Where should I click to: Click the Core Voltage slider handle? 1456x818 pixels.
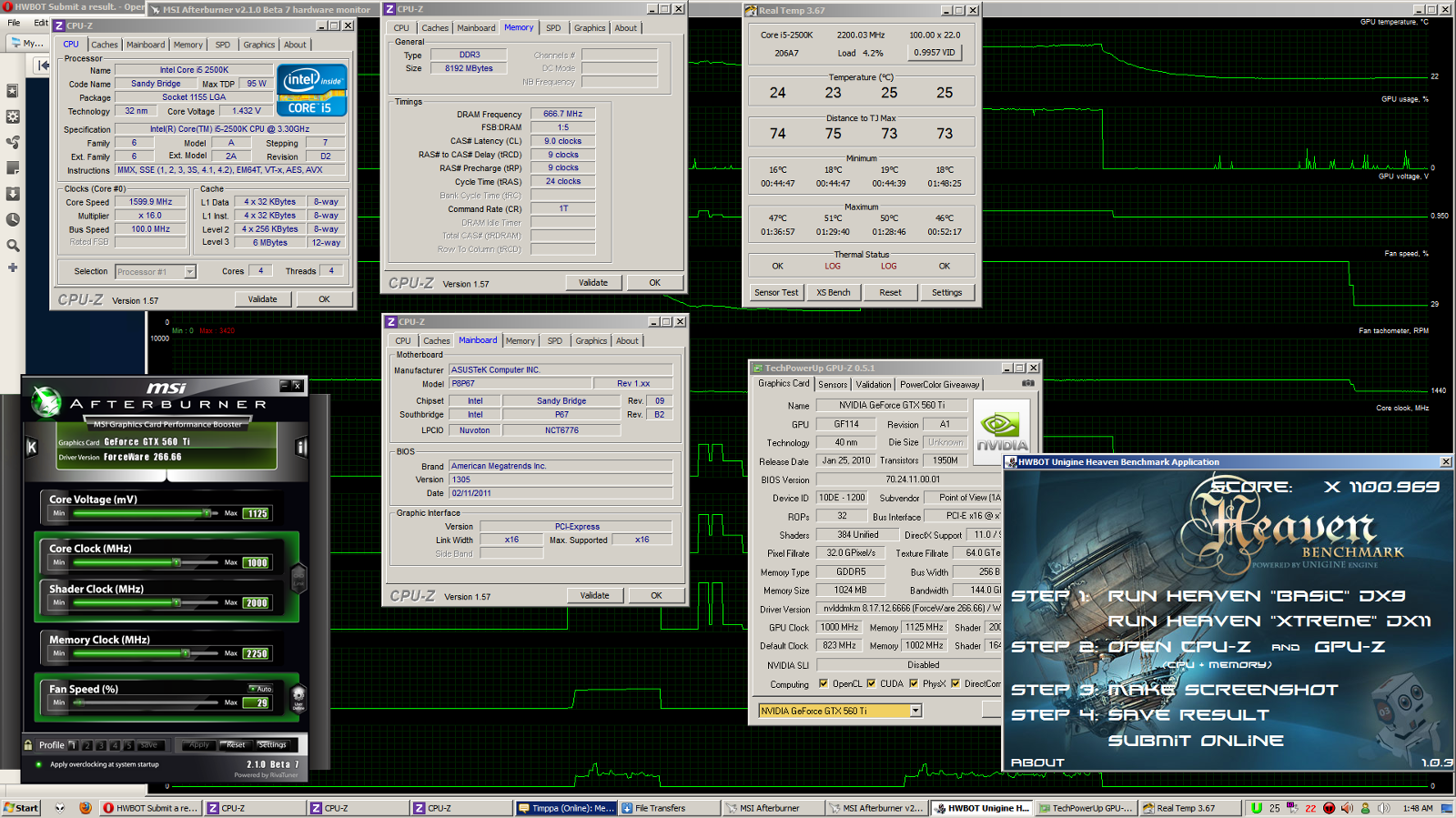(207, 513)
